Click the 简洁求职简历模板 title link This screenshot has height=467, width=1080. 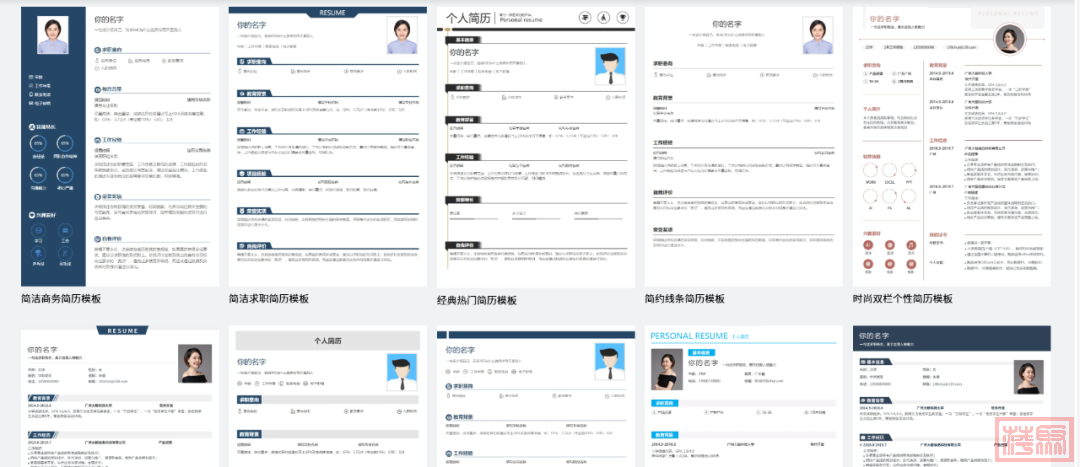click(x=269, y=298)
